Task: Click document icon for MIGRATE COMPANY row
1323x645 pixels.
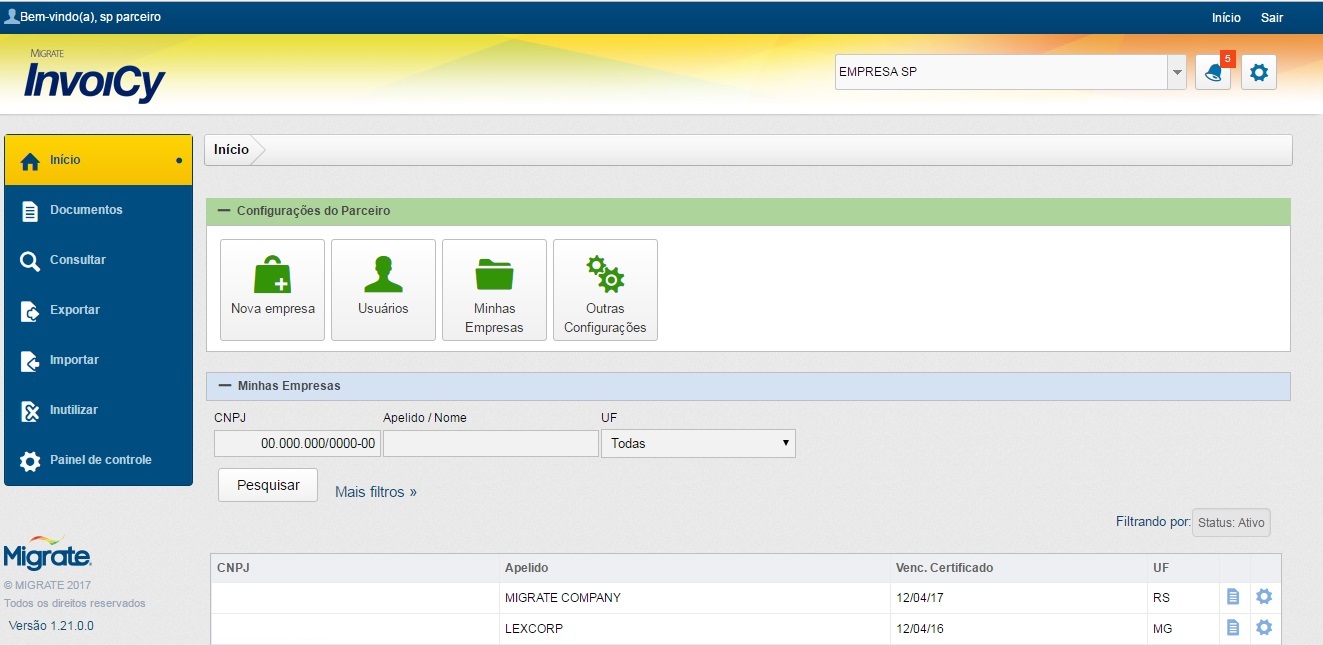Action: coord(1233,597)
